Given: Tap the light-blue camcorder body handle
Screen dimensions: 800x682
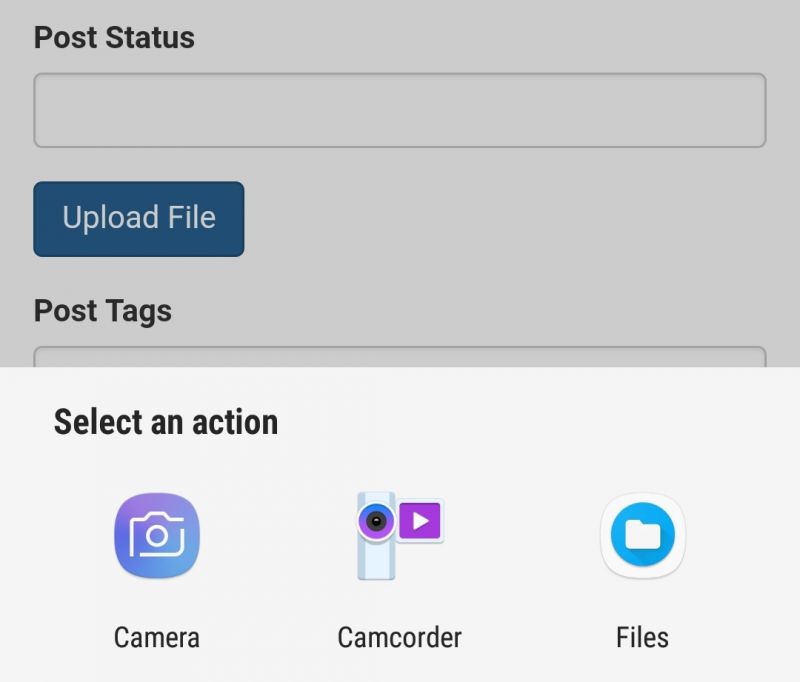Looking at the screenshot, I should 377,560.
